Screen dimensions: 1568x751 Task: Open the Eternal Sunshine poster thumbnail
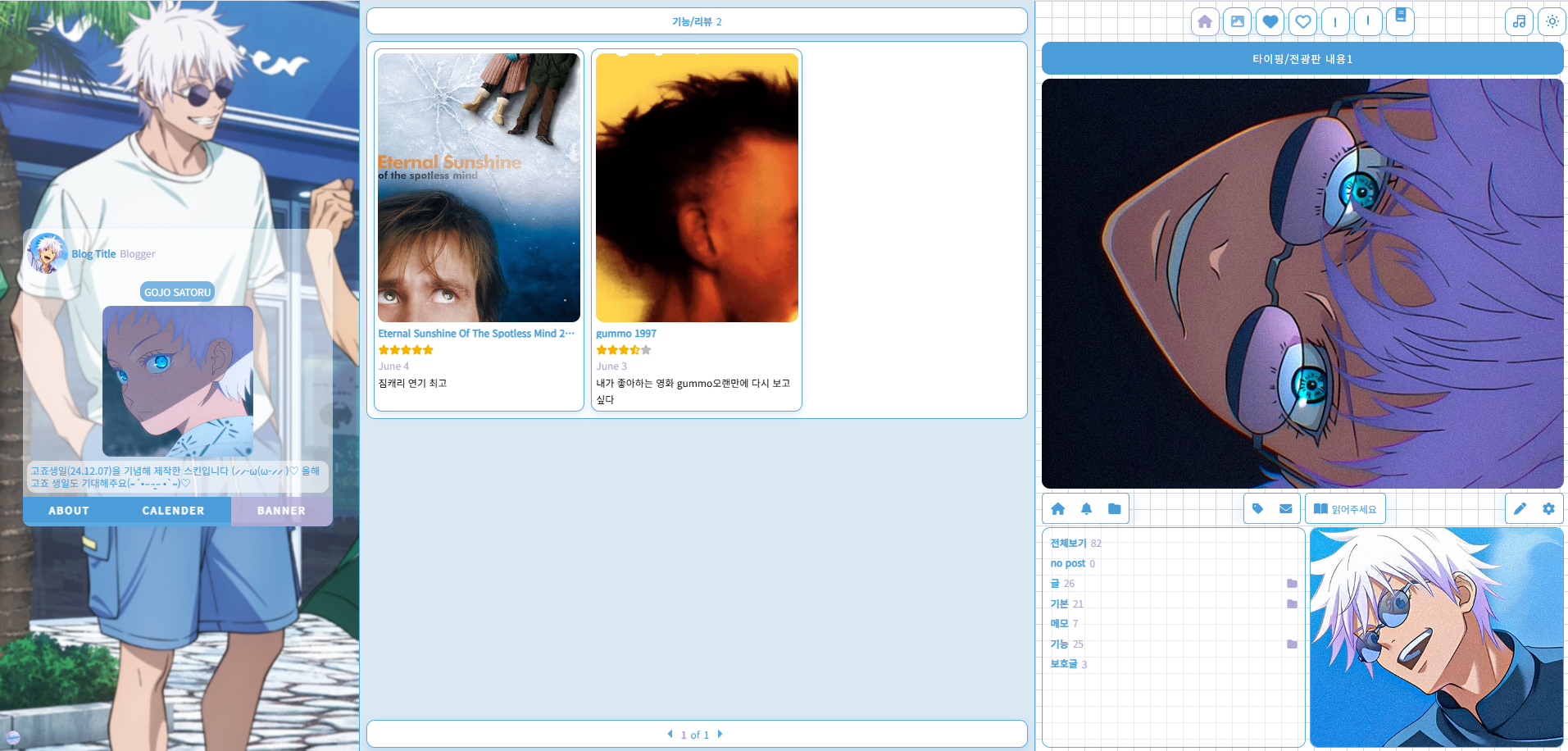pyautogui.click(x=479, y=188)
